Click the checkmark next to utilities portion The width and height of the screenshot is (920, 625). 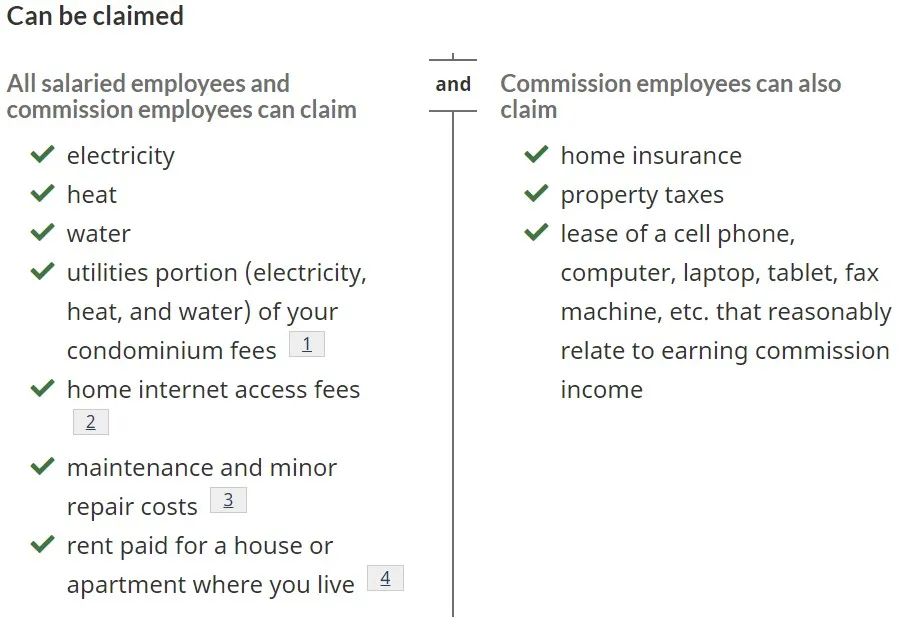coord(42,272)
